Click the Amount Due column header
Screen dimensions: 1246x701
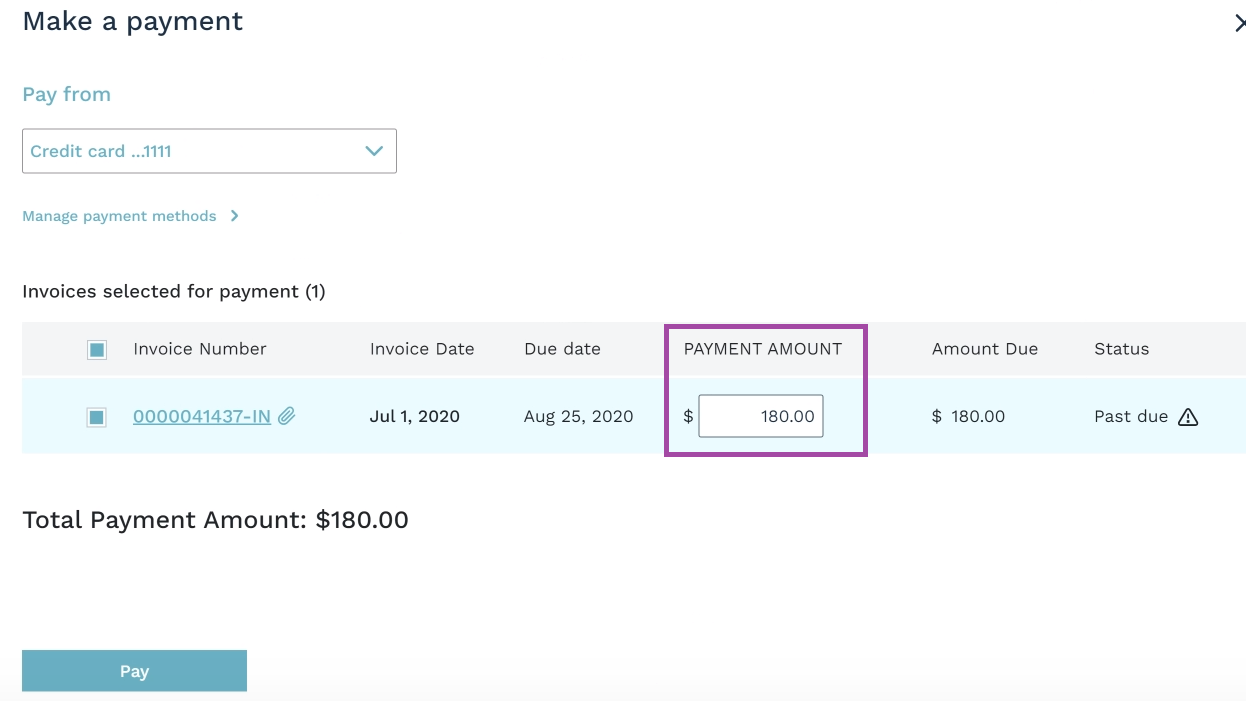pyautogui.click(x=984, y=349)
